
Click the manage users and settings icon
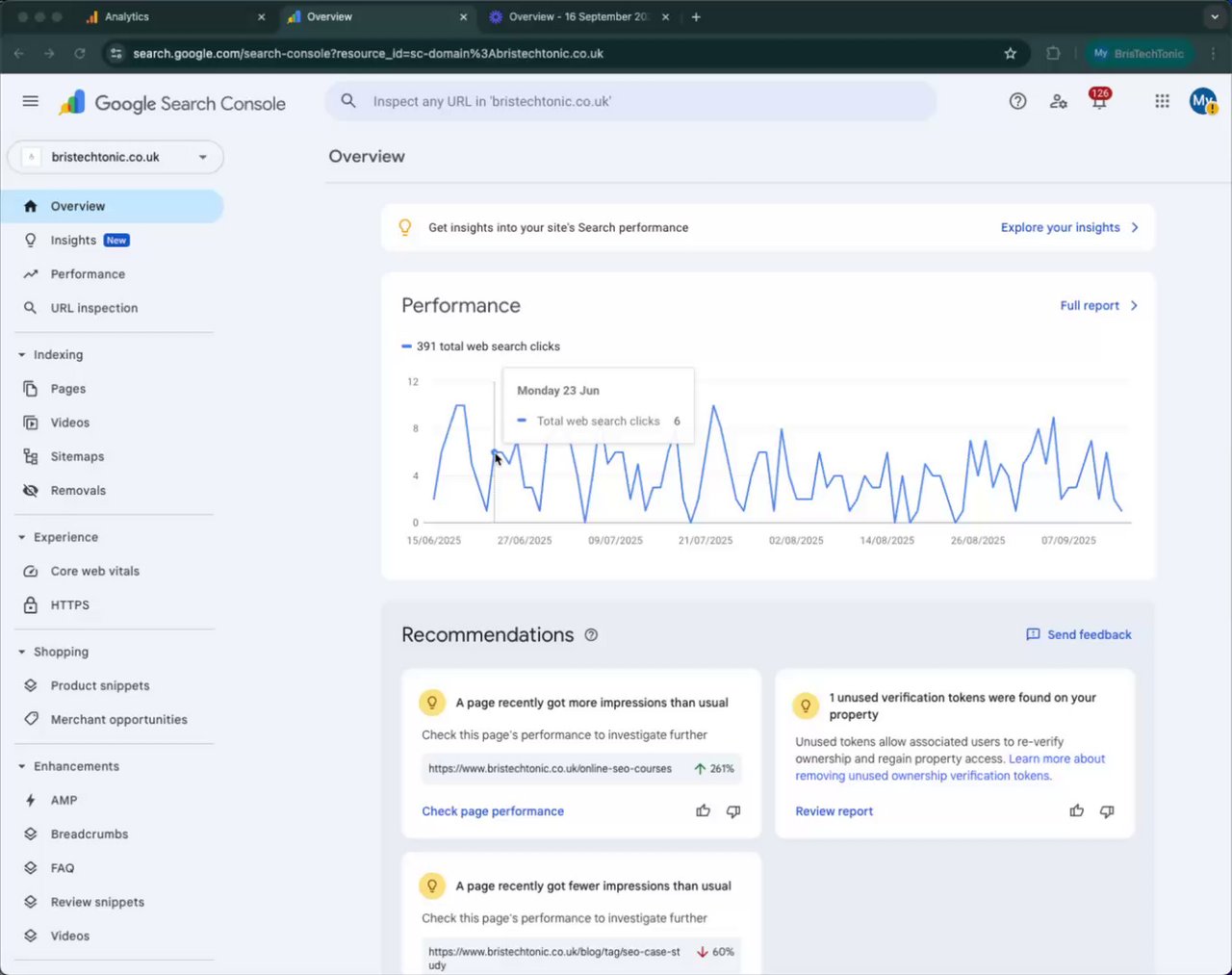tap(1058, 101)
